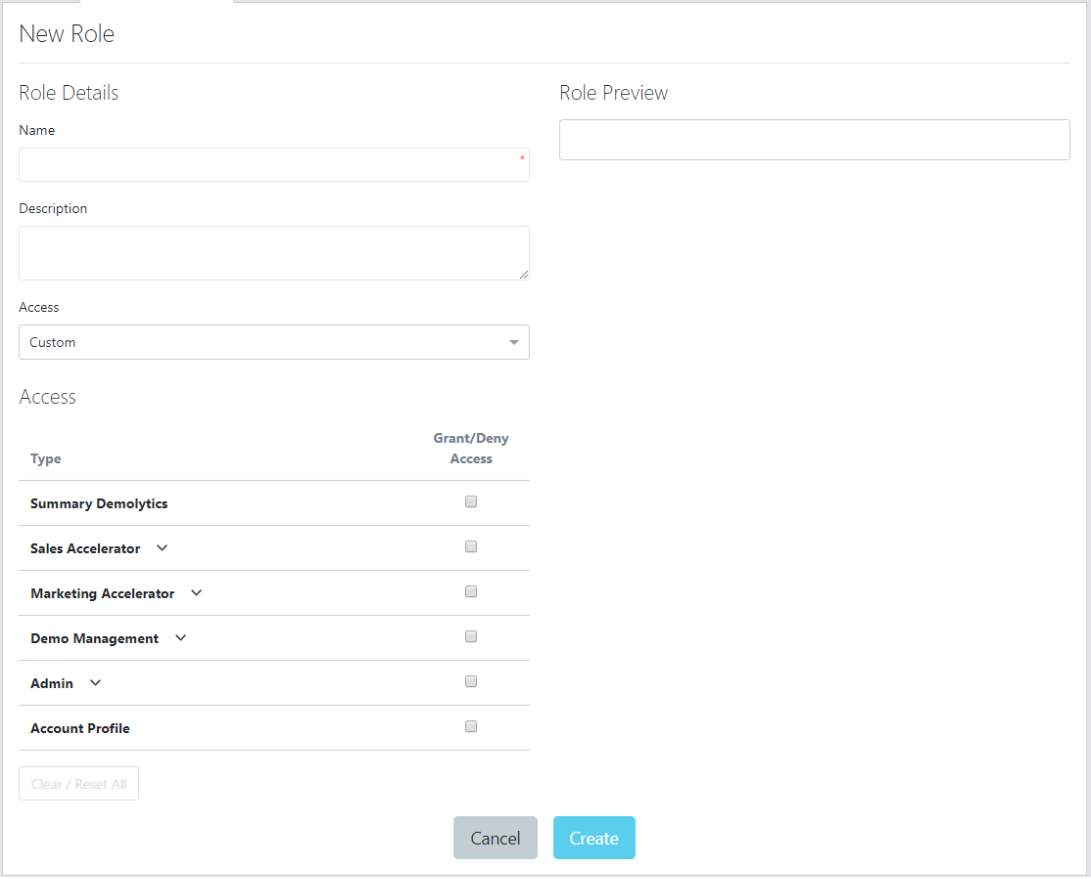Click the Sales Accelerator row label
Image resolution: width=1091 pixels, height=879 pixels.
[x=85, y=548]
